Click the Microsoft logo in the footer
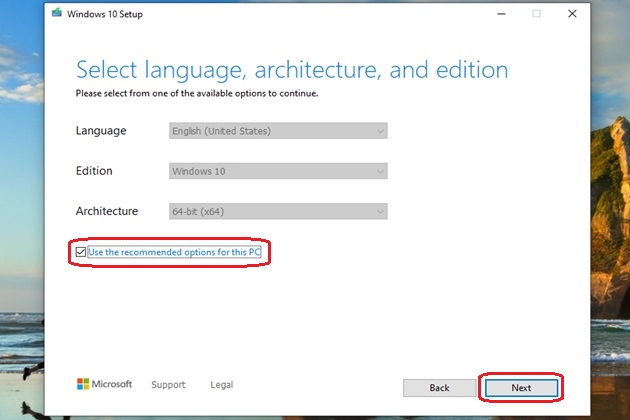This screenshot has width=630, height=420. pyautogui.click(x=104, y=384)
